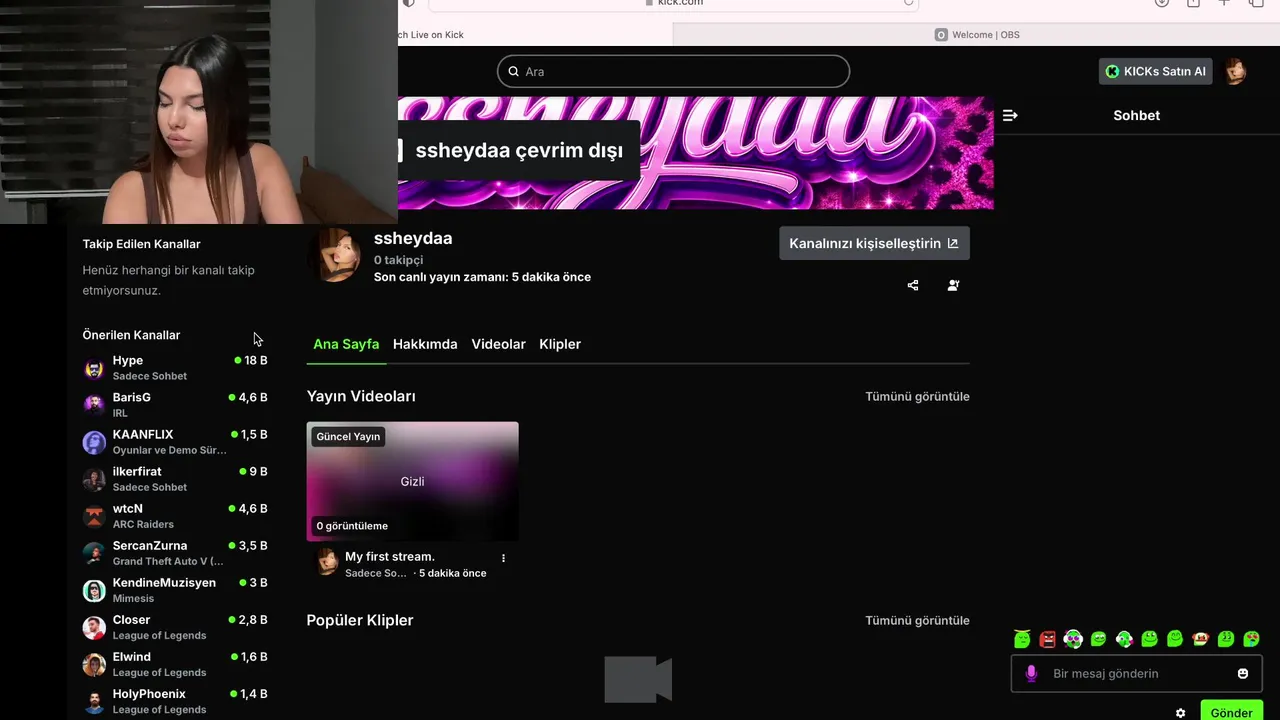Click the purple microphone icon in chat box
The image size is (1280, 720).
(1031, 673)
